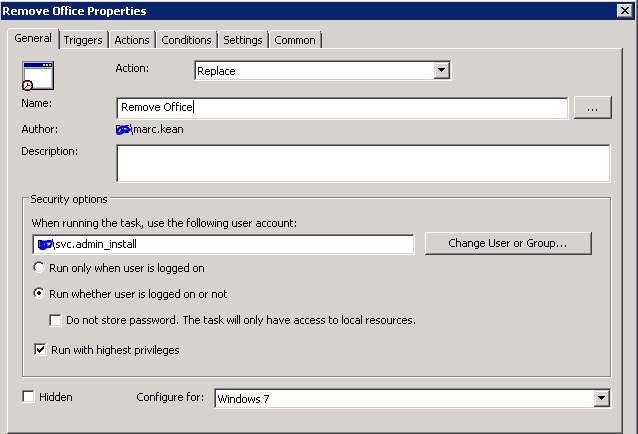Expand the Action dropdown showing Replace
The image size is (638, 434).
click(x=321, y=71)
